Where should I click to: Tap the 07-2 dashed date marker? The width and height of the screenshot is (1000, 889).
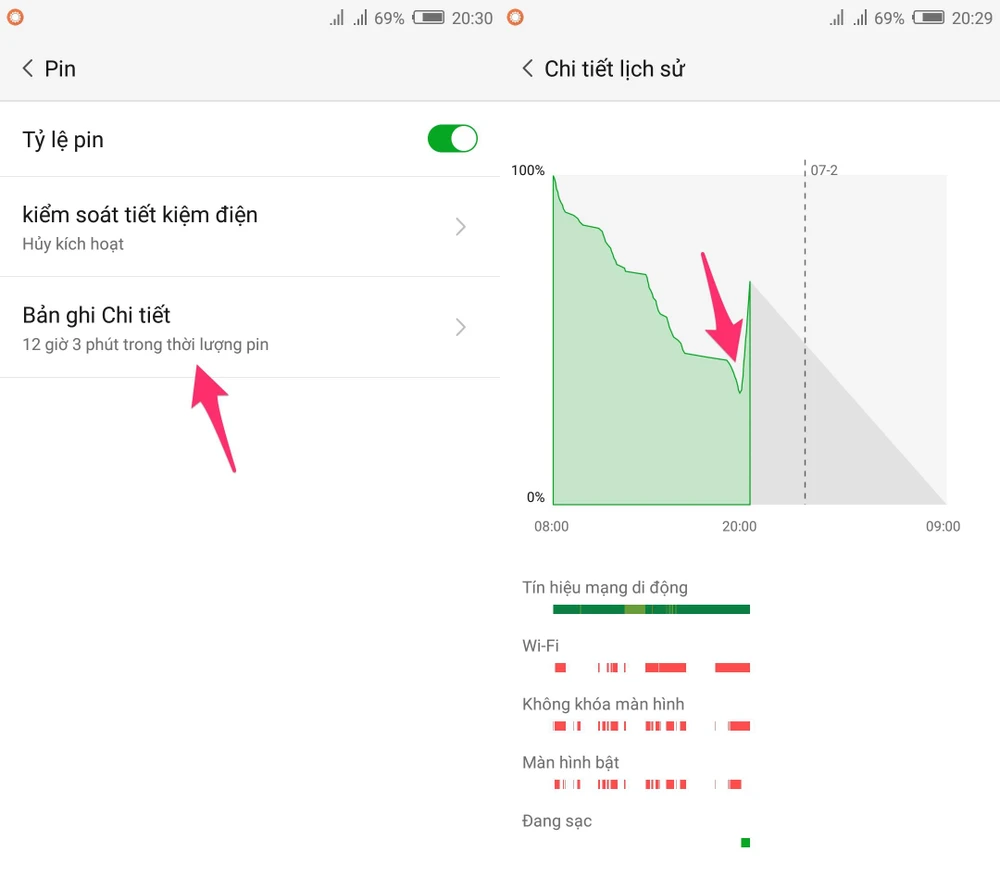pyautogui.click(x=806, y=330)
